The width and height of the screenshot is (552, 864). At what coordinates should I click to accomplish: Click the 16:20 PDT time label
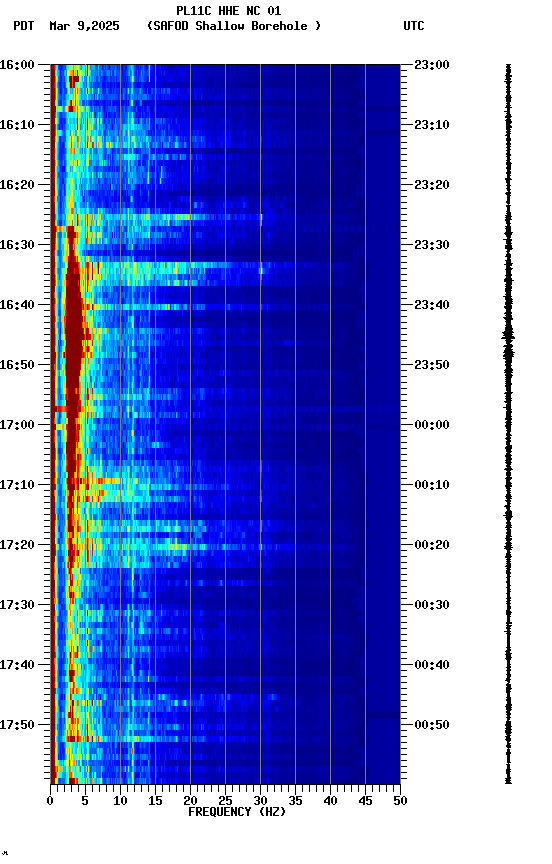17,185
